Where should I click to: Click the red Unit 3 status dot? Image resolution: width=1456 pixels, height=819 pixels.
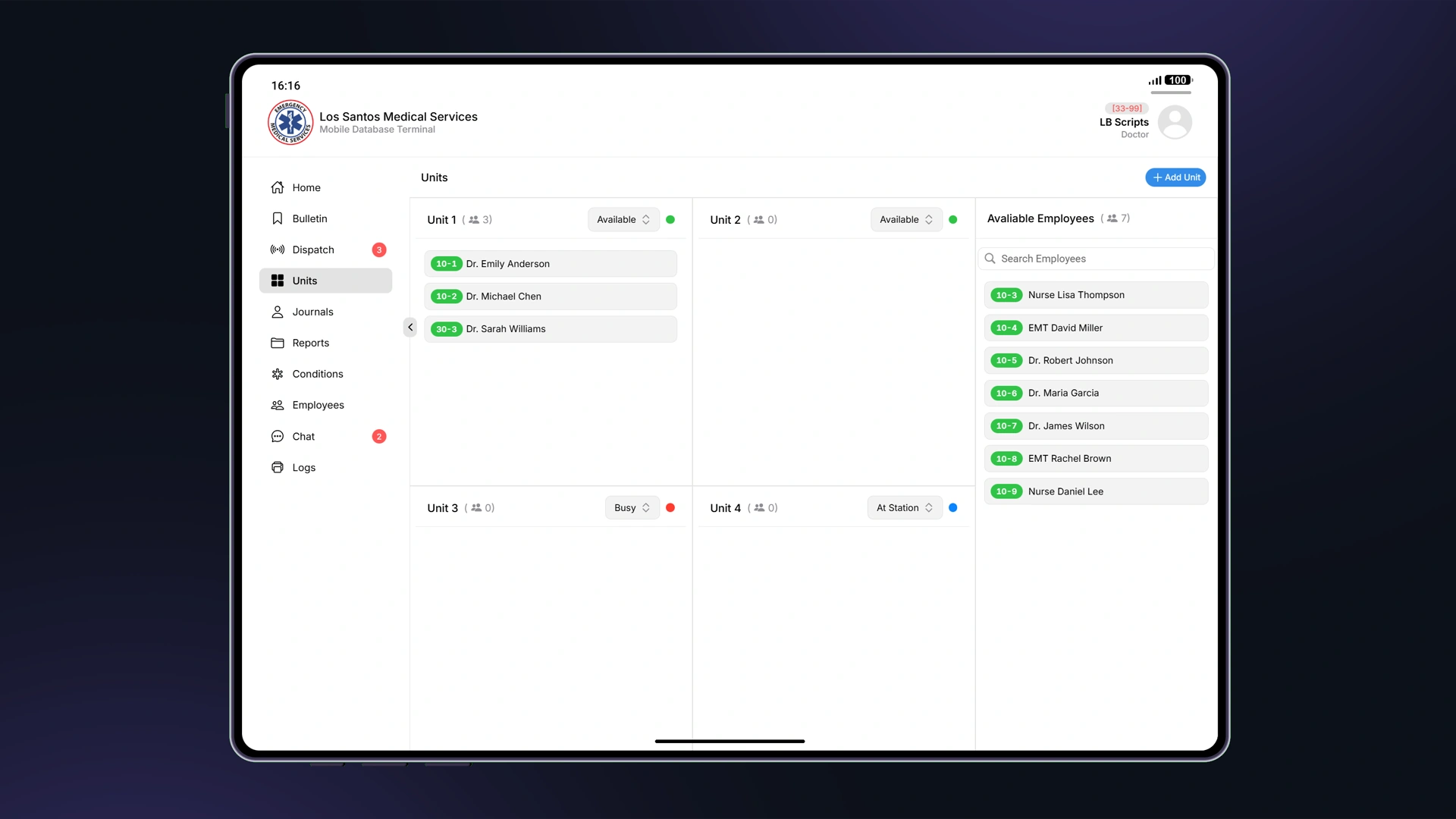pyautogui.click(x=670, y=508)
